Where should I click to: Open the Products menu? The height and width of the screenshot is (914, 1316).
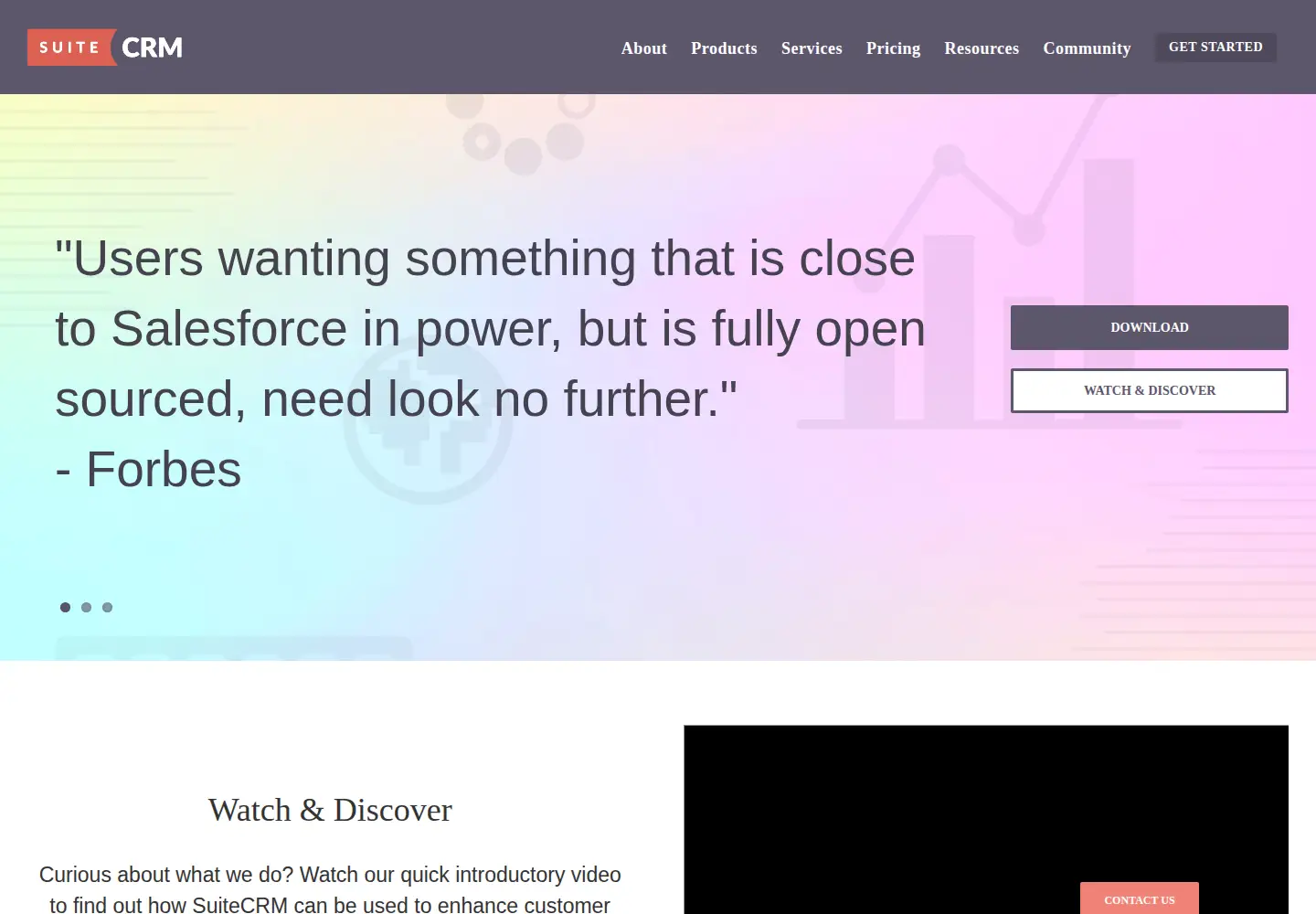coord(724,48)
